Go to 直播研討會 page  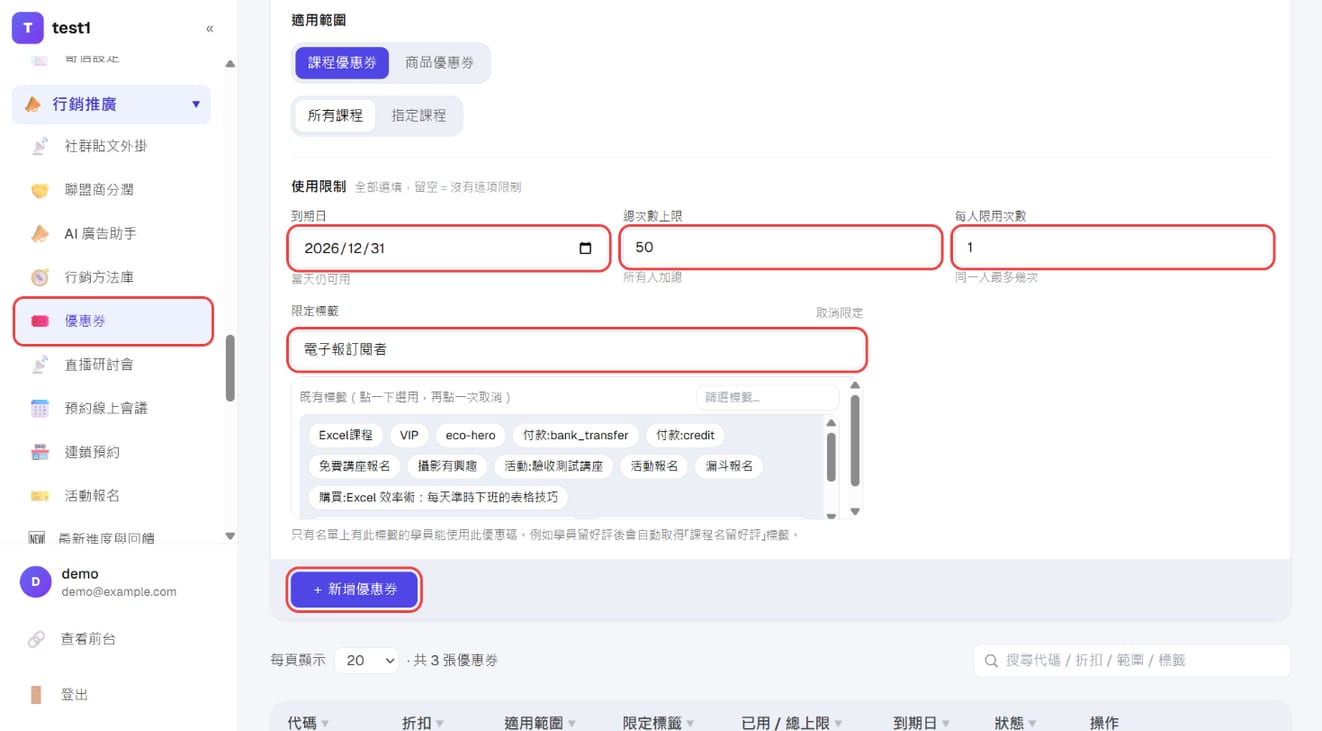pos(112,365)
